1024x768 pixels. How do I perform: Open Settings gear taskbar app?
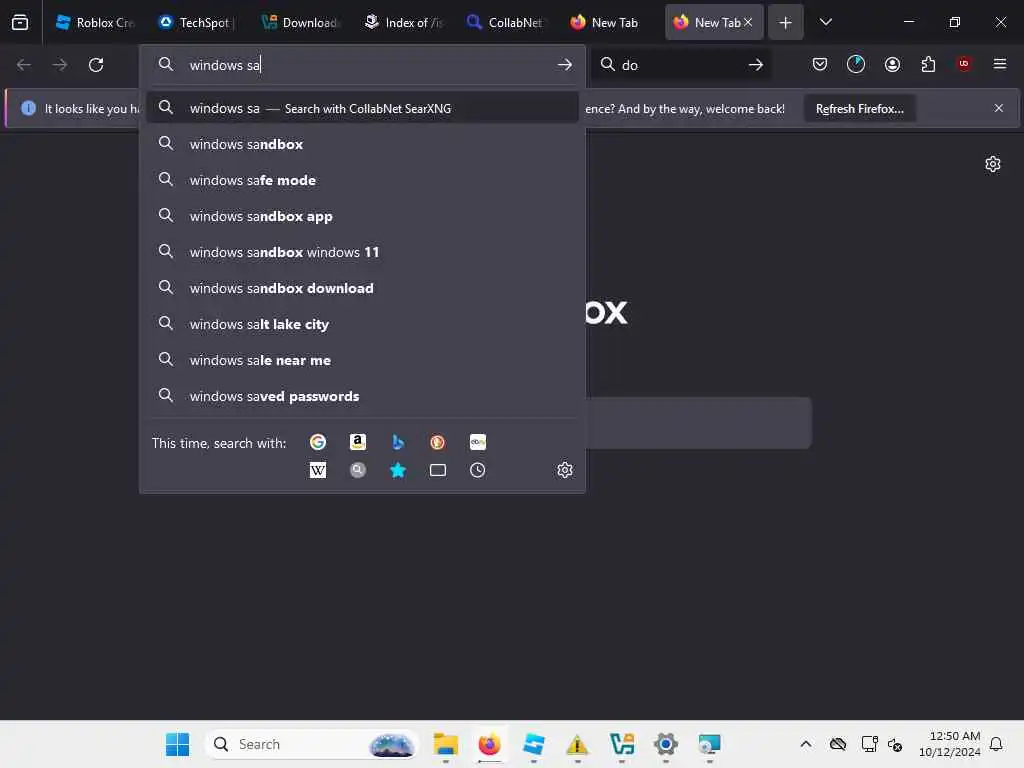(x=665, y=744)
